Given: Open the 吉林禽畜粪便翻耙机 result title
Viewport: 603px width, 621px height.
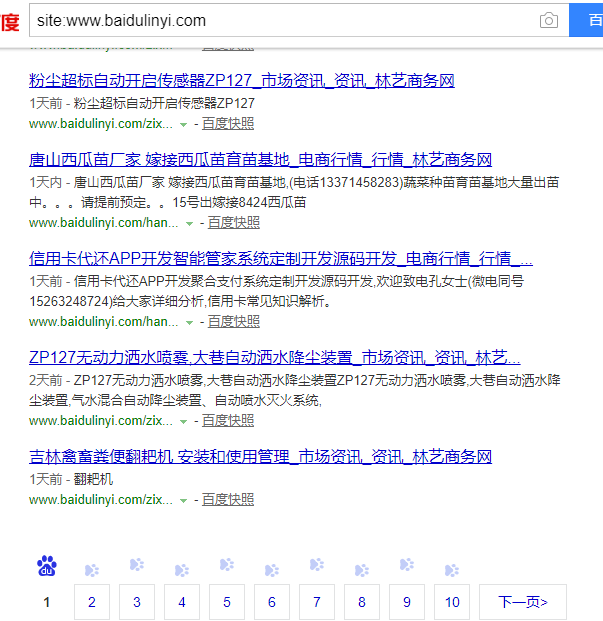Looking at the screenshot, I should [260, 457].
